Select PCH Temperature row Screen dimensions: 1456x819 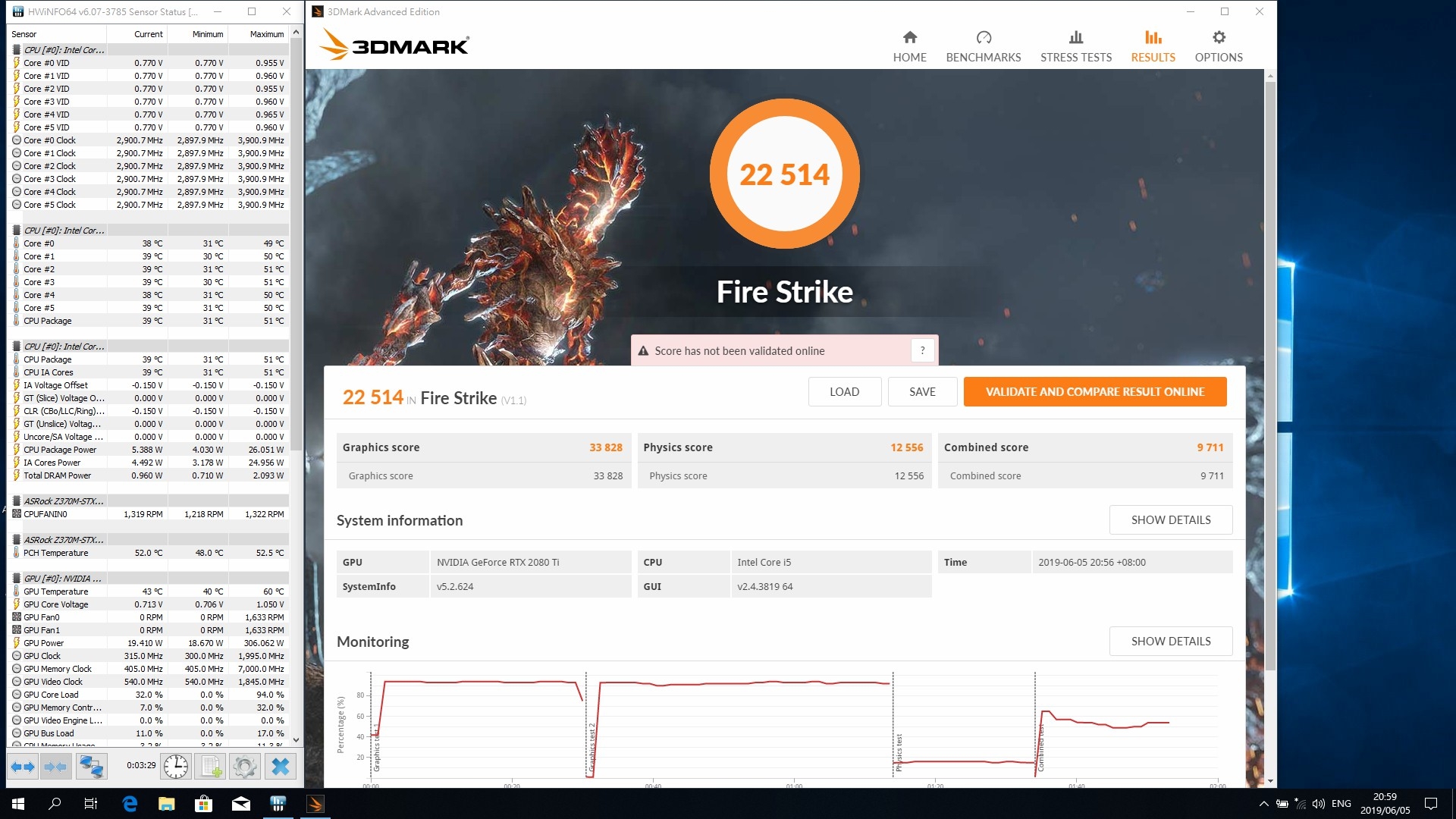point(149,553)
